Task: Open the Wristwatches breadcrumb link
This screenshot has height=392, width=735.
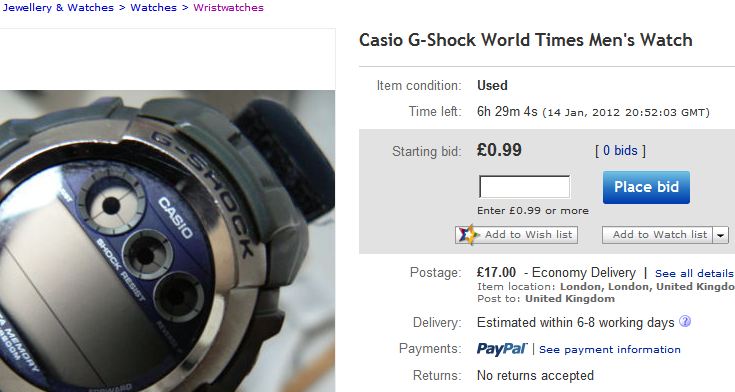Action: [x=228, y=8]
